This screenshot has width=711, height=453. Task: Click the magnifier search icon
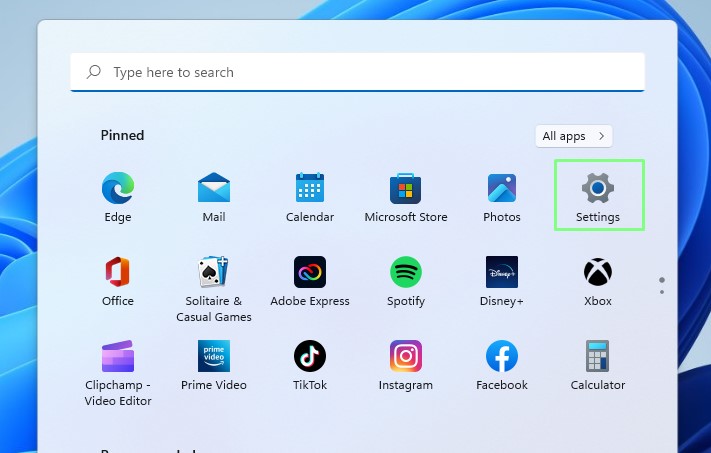point(93,72)
